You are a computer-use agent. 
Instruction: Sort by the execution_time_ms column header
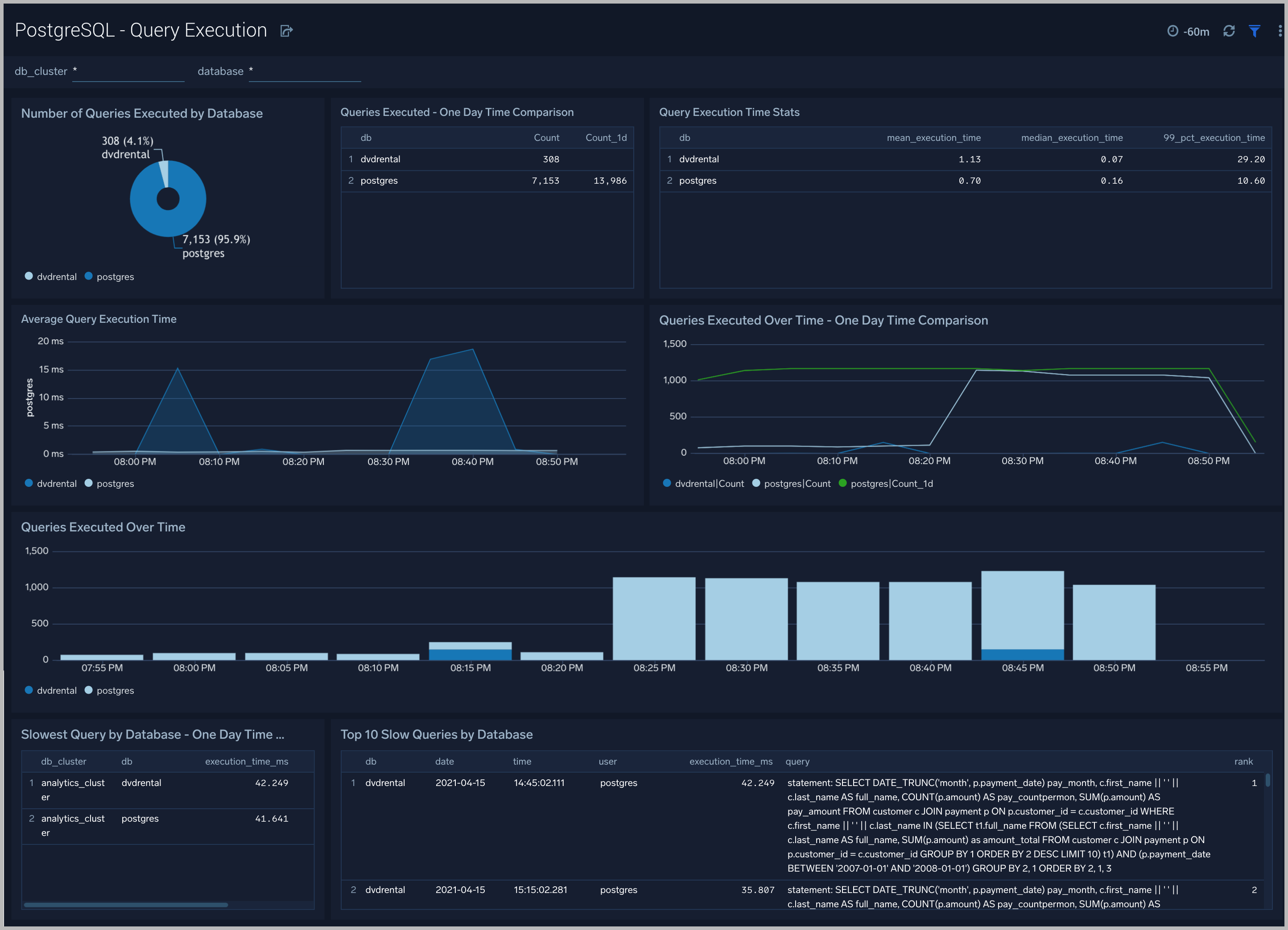731,761
